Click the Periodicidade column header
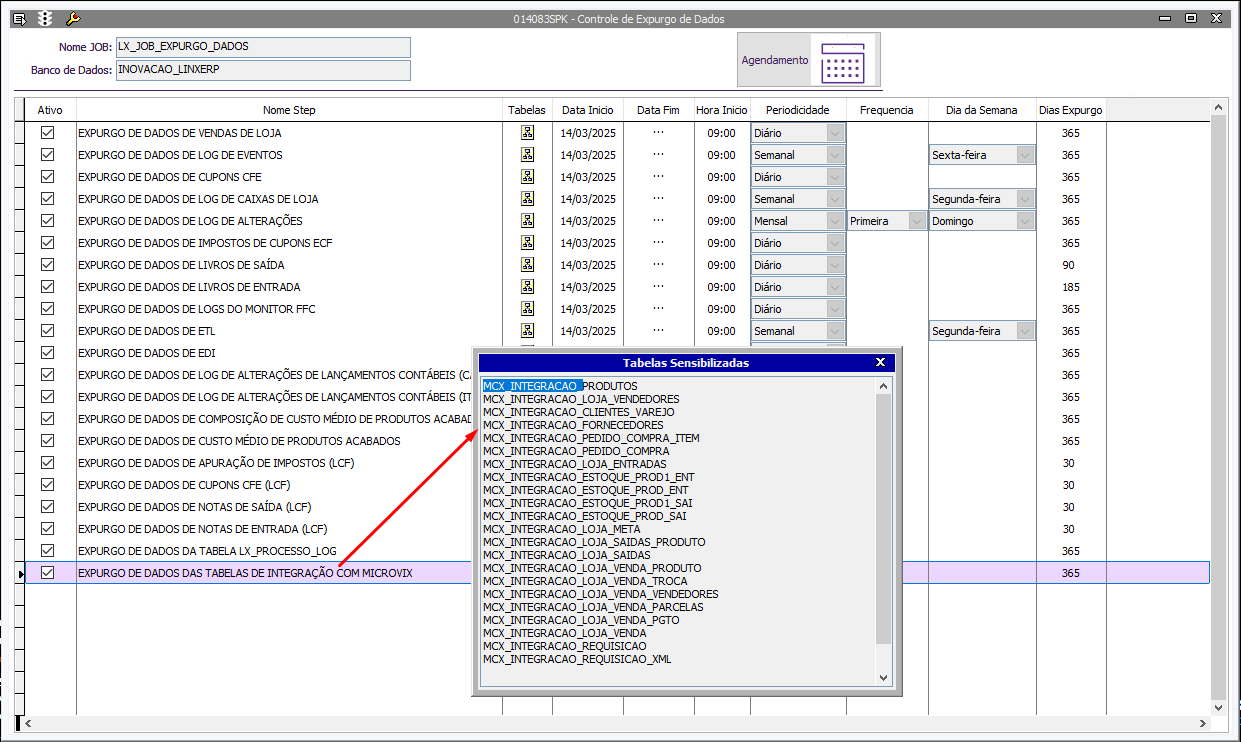Image resolution: width=1241 pixels, height=742 pixels. [798, 110]
